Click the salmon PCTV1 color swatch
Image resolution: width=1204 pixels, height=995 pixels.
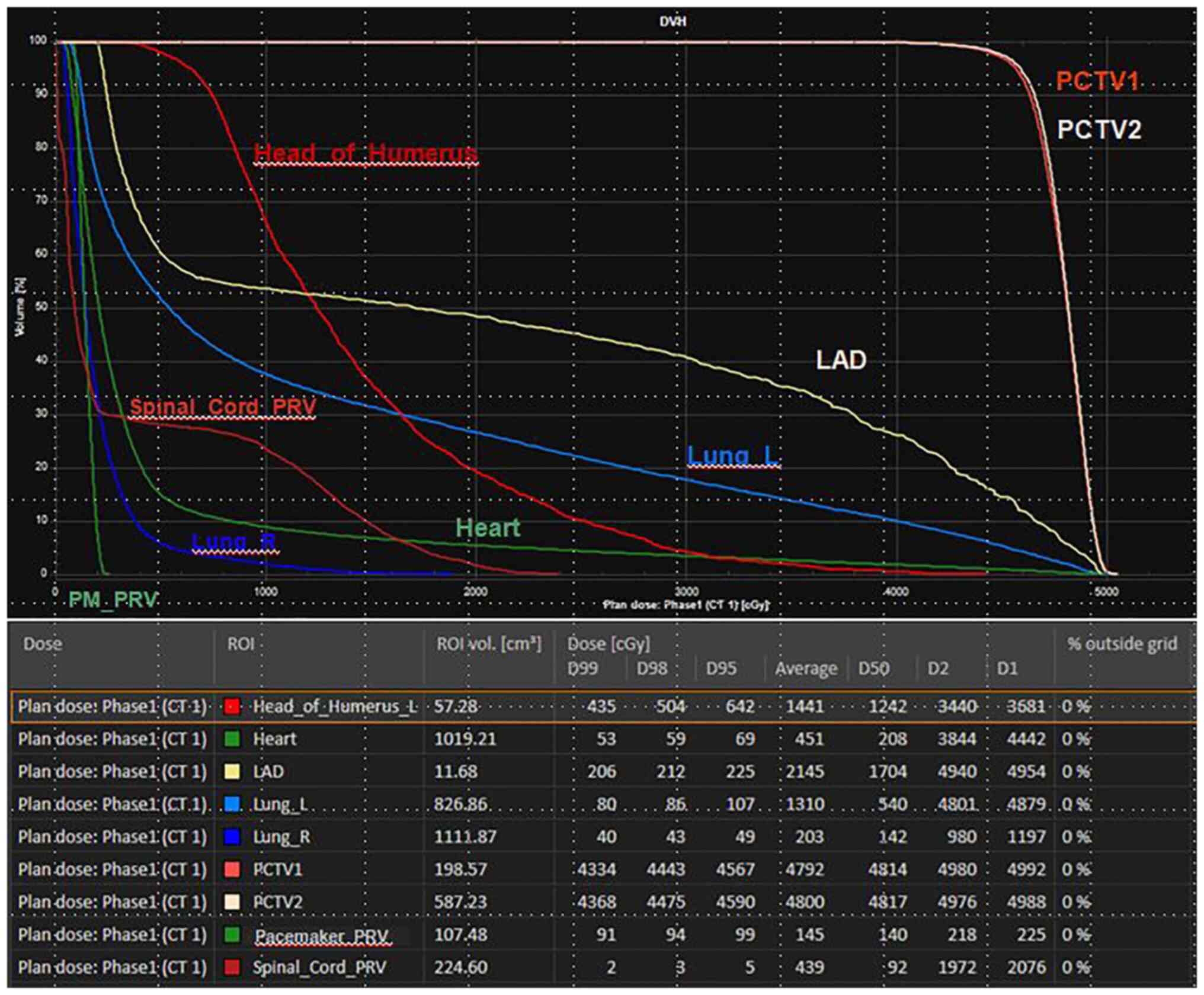pyautogui.click(x=232, y=869)
